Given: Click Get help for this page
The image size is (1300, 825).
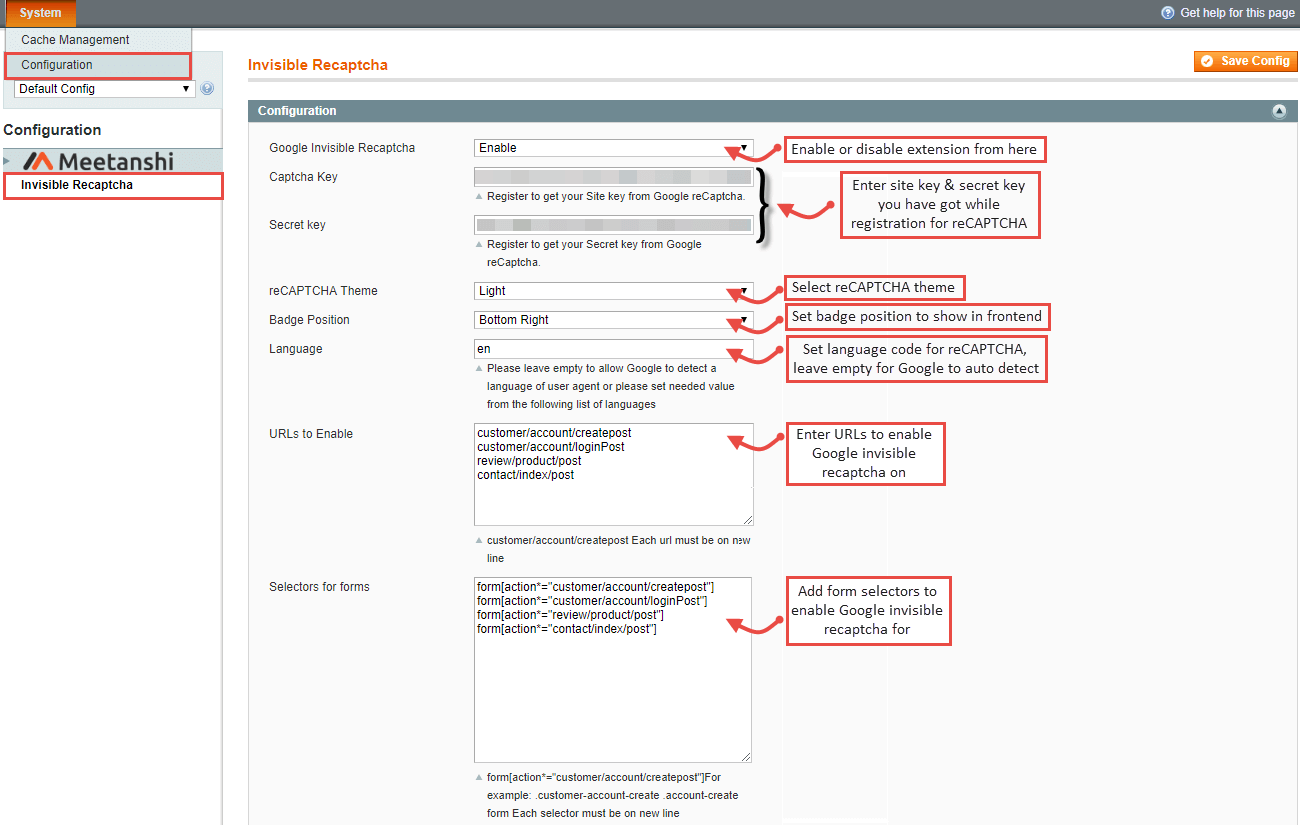Looking at the screenshot, I should [1228, 13].
